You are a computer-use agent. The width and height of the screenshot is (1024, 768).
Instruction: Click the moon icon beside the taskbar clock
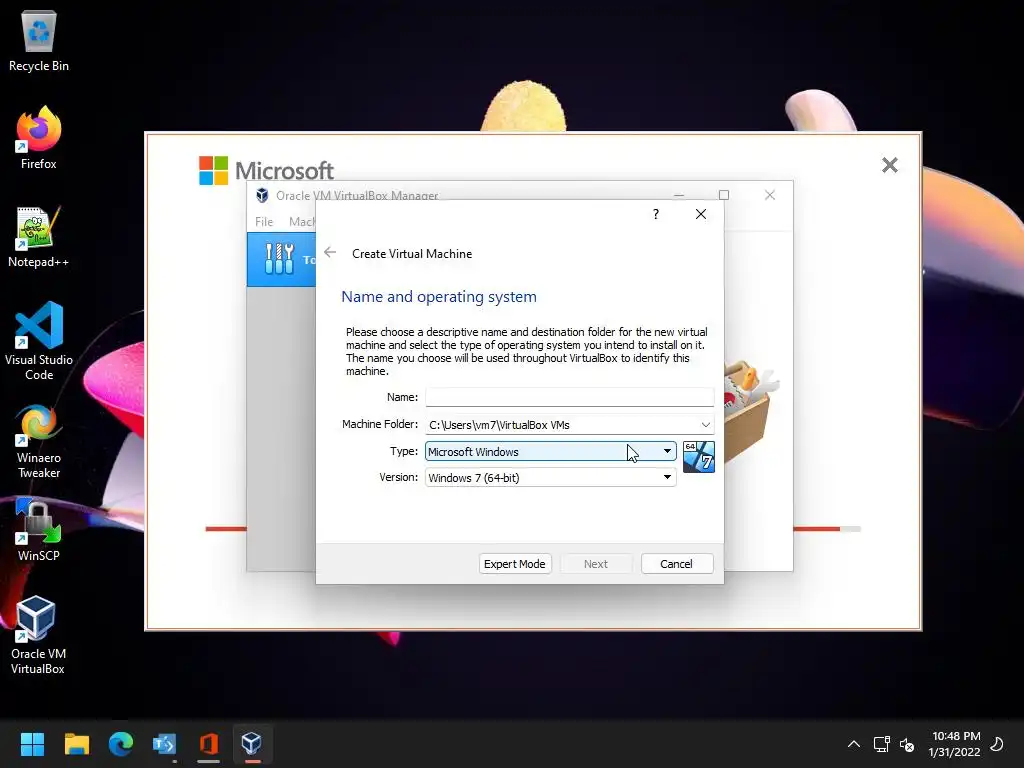pos(997,744)
